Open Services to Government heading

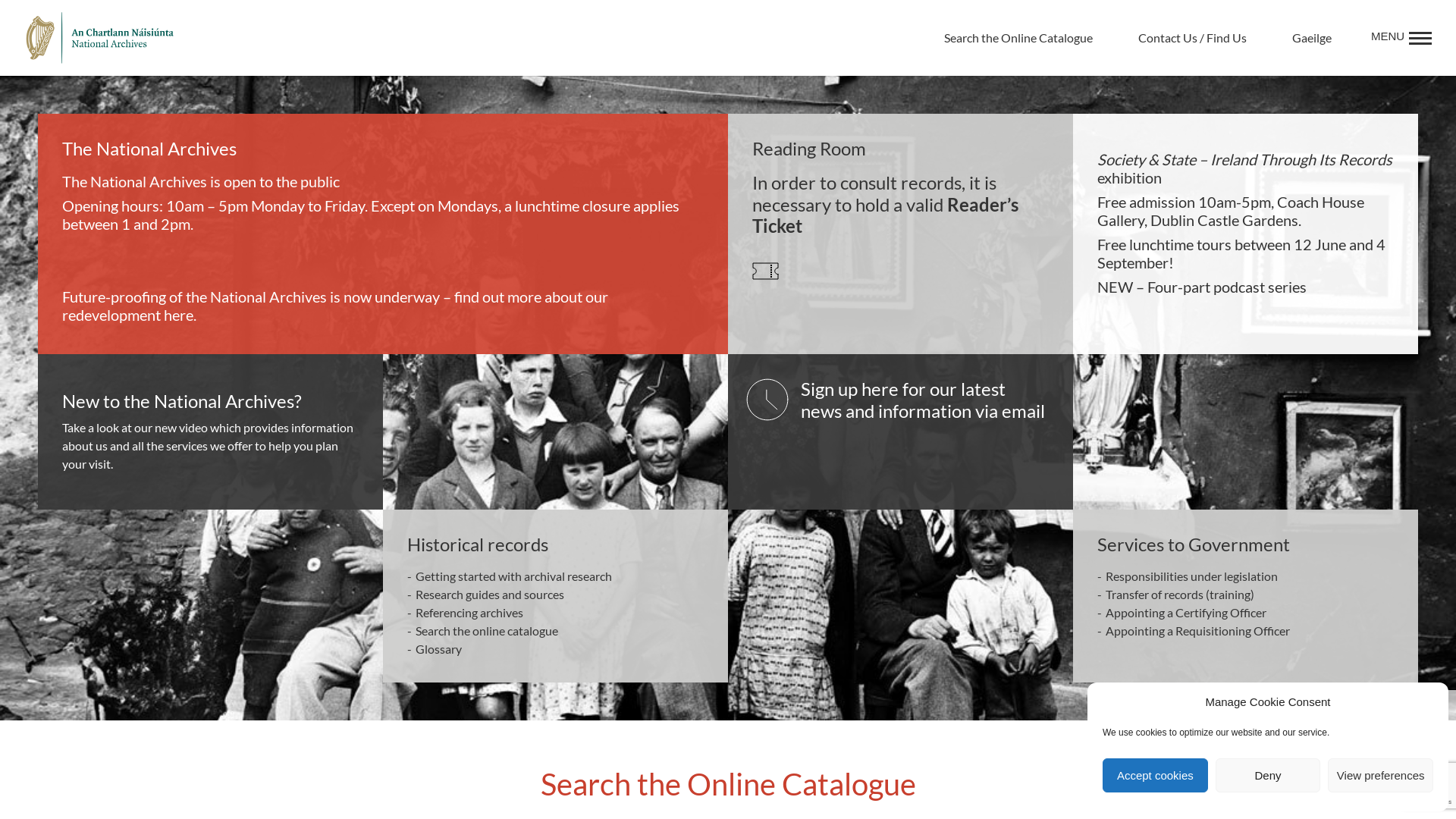[x=1193, y=544]
